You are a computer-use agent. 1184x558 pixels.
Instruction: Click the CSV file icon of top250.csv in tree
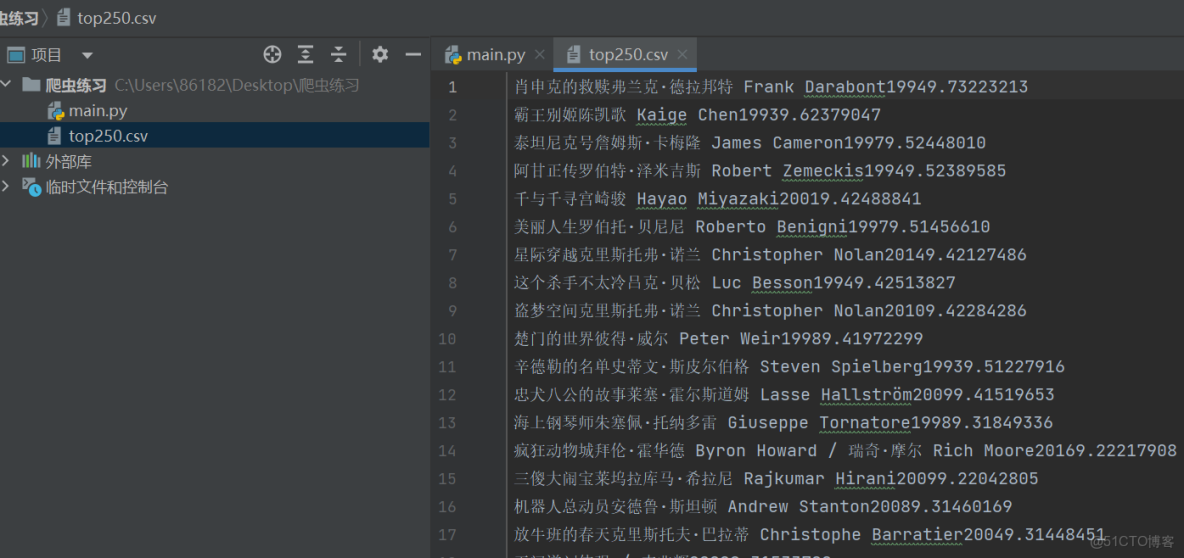click(54, 137)
